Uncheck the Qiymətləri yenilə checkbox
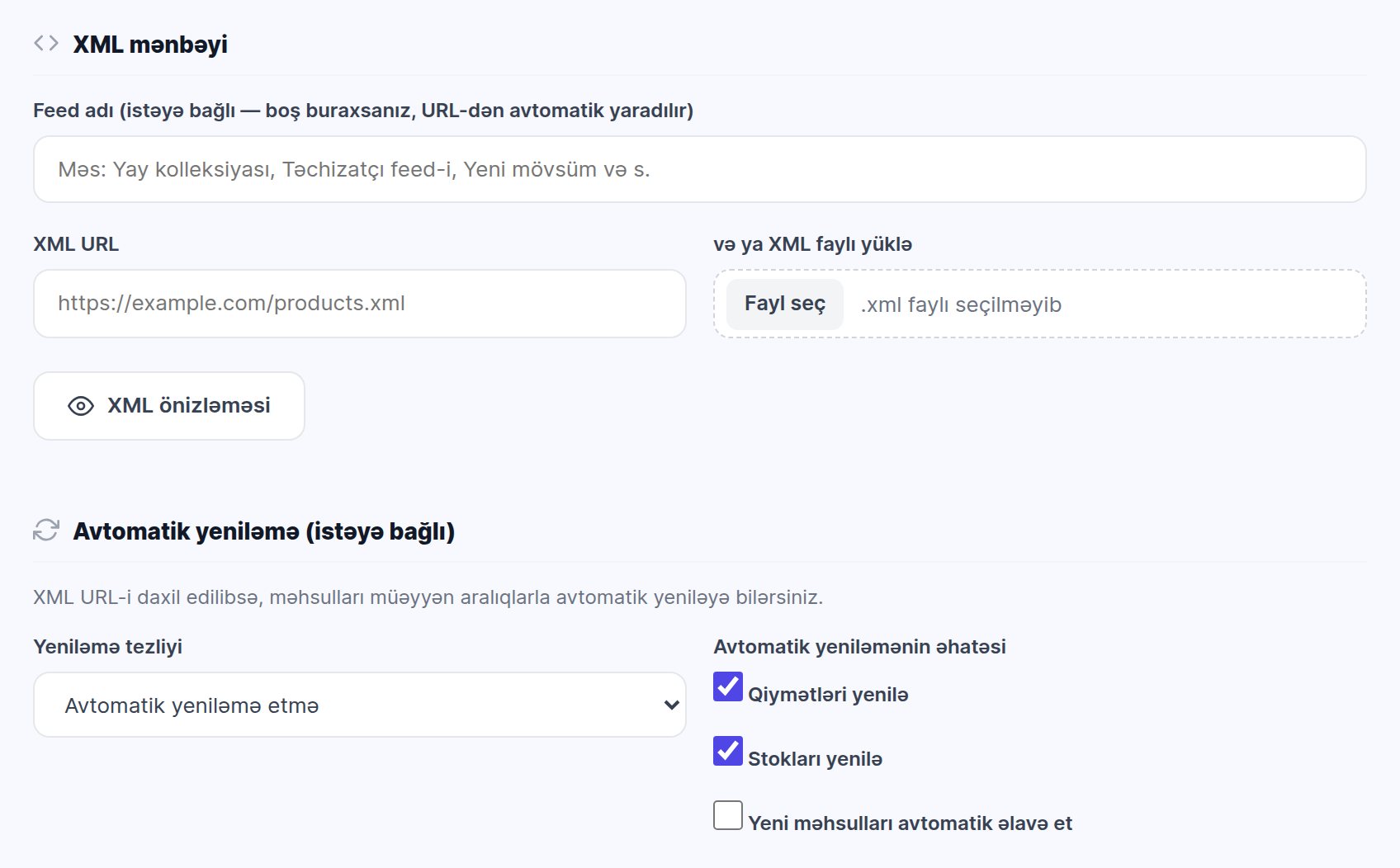 pos(728,686)
